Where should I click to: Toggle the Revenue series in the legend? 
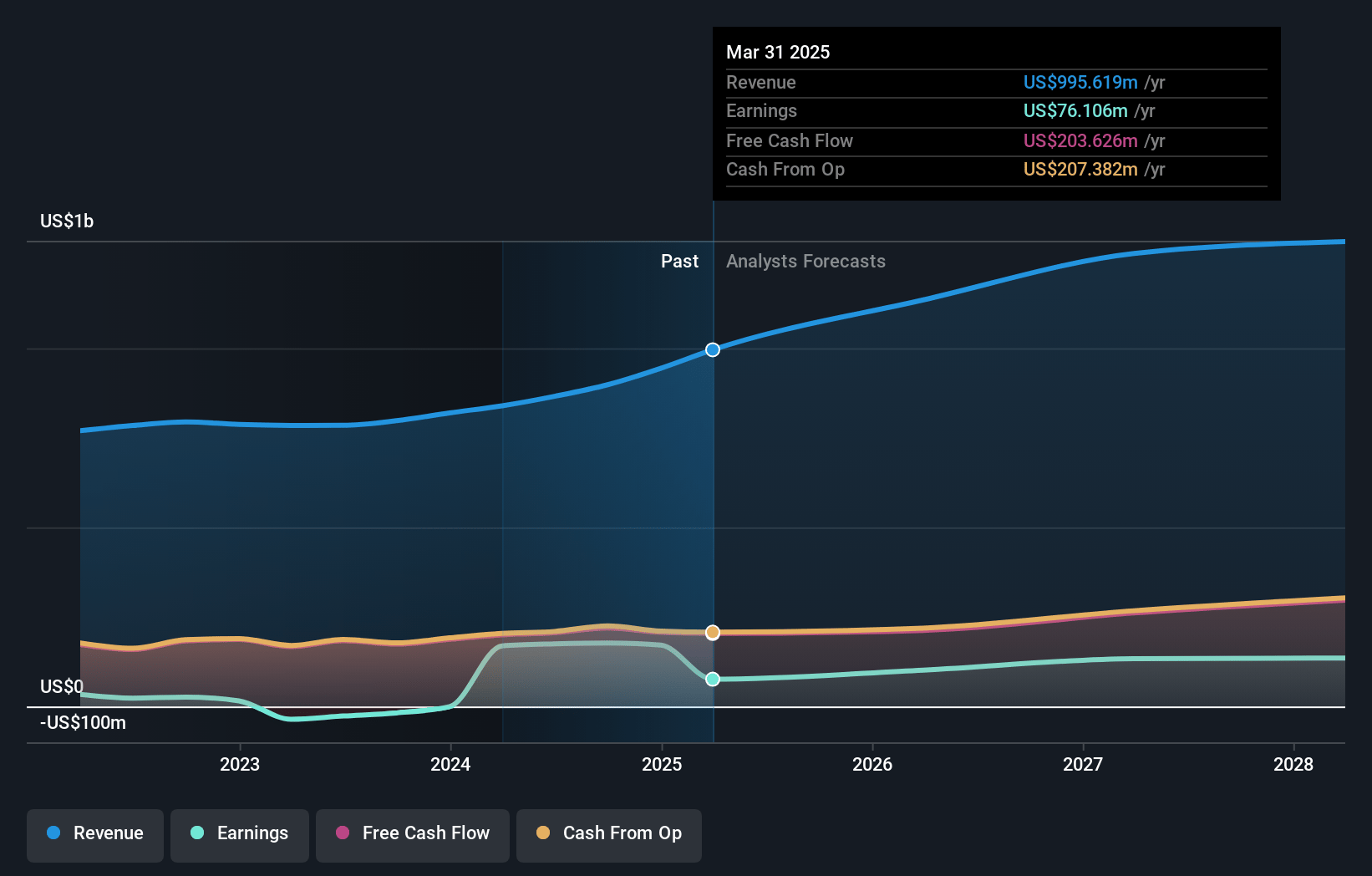pyautogui.click(x=95, y=835)
